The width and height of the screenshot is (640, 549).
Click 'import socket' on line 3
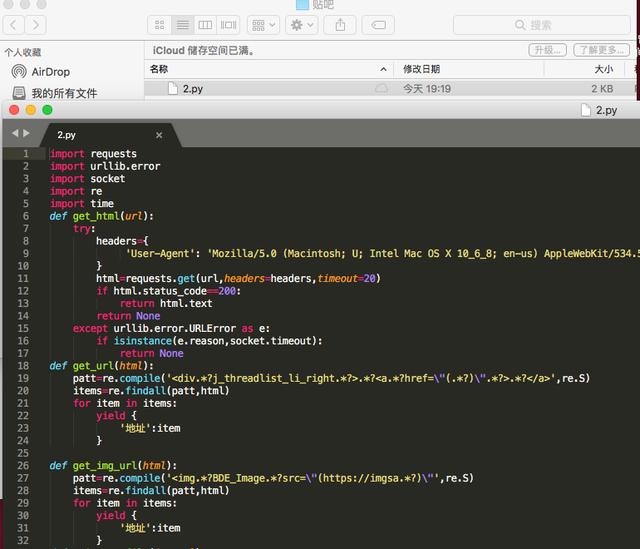(x=87, y=179)
